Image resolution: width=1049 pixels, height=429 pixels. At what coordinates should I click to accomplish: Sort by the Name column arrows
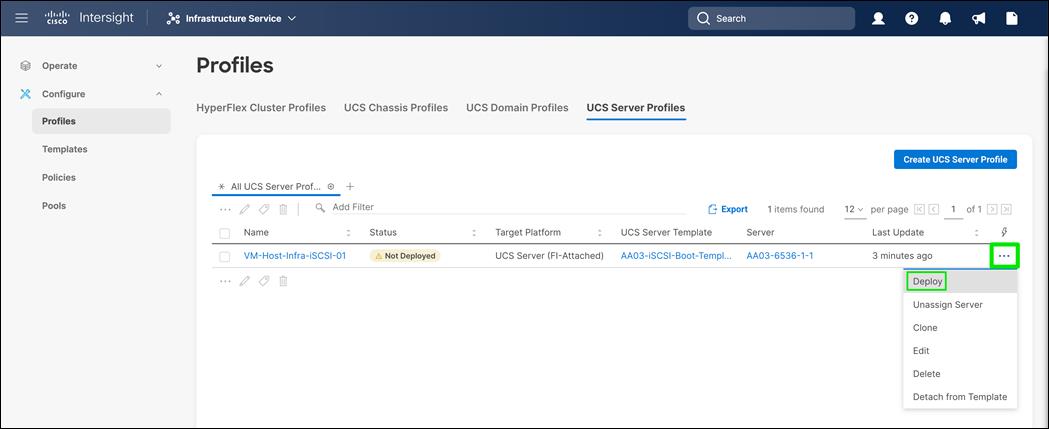click(348, 233)
